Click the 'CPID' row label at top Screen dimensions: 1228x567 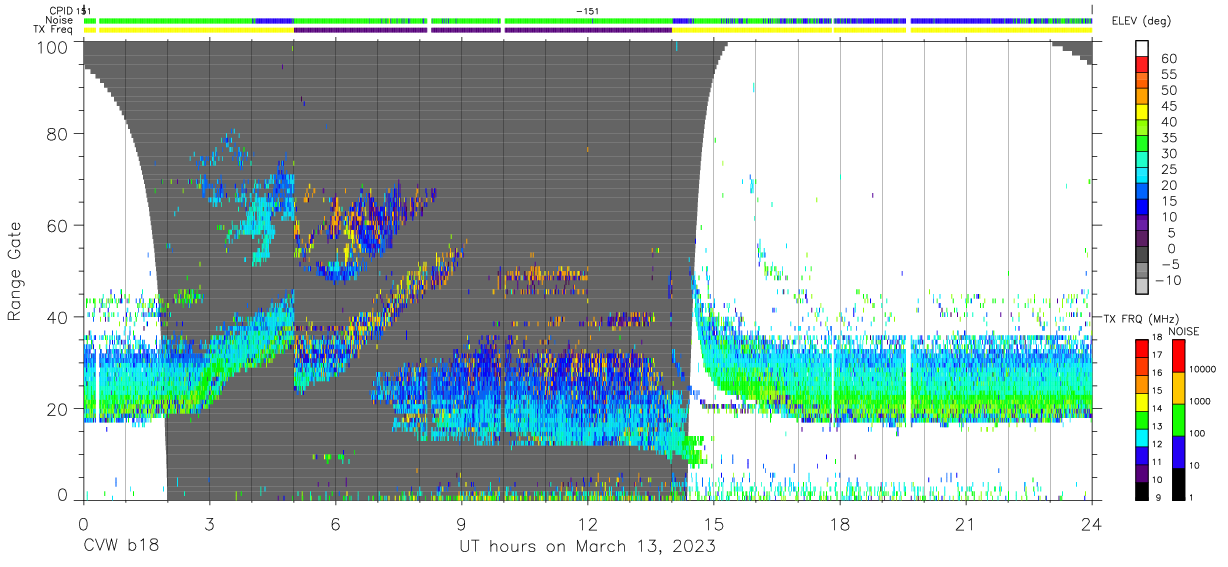[61, 10]
